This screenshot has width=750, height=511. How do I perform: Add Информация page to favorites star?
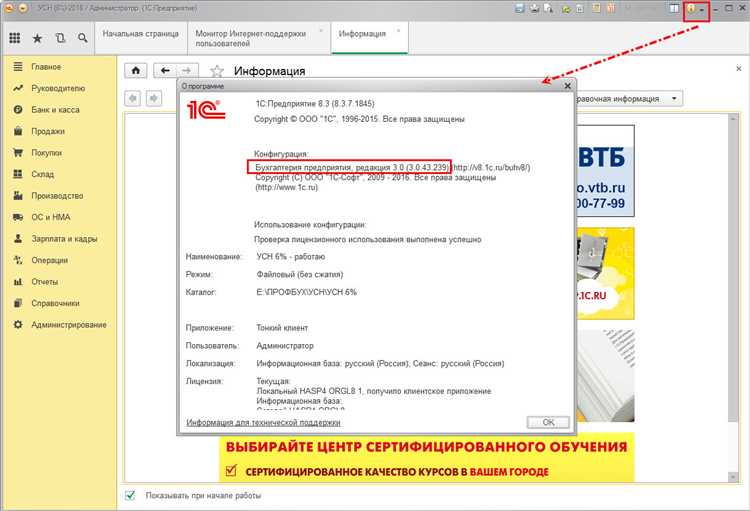click(x=217, y=71)
